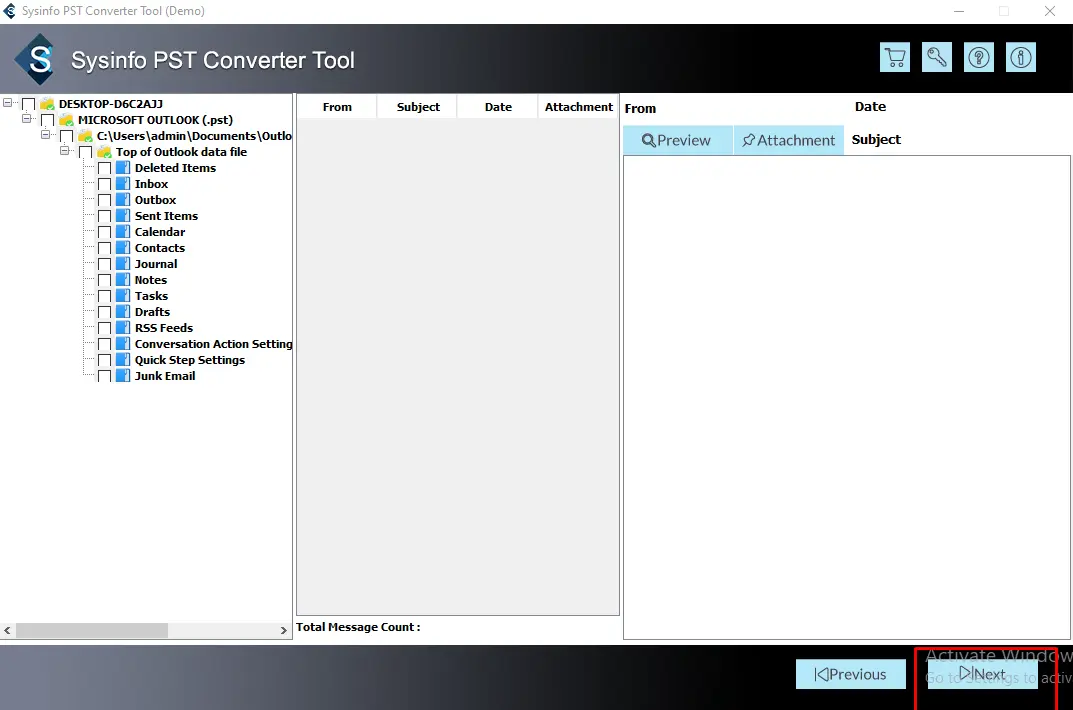Open the shopping cart purchase icon

tap(894, 57)
